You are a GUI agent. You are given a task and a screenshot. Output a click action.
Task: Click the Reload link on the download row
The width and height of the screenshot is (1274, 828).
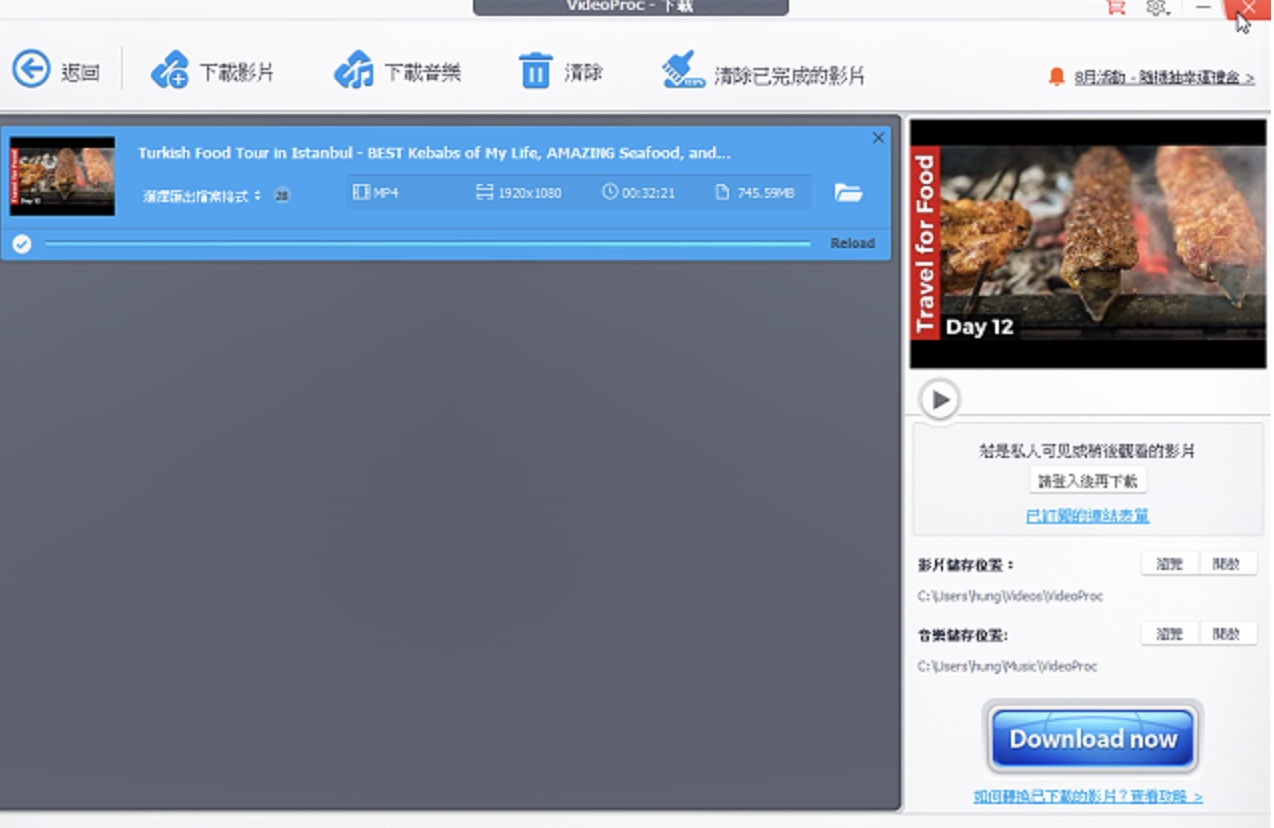tap(852, 243)
